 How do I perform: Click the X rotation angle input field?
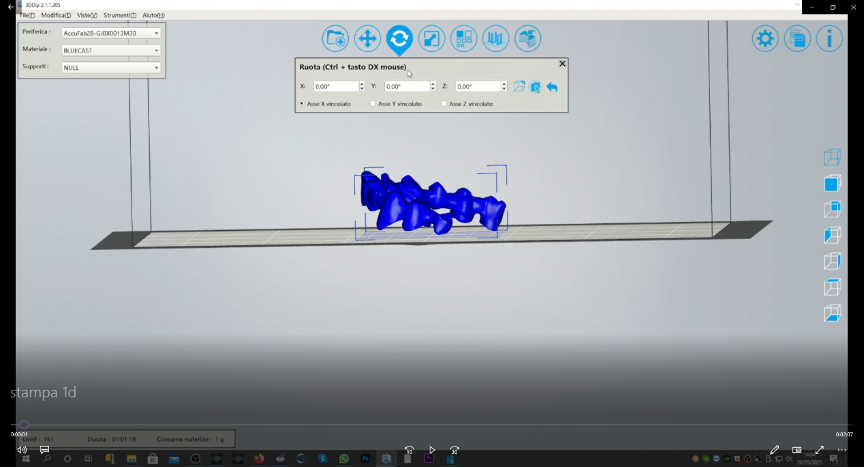335,87
